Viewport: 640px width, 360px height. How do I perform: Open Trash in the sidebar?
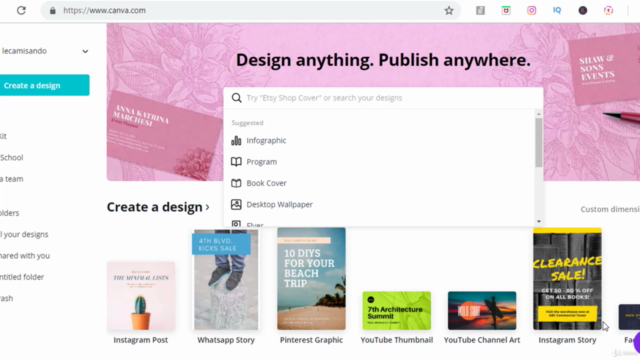[x=7, y=298]
